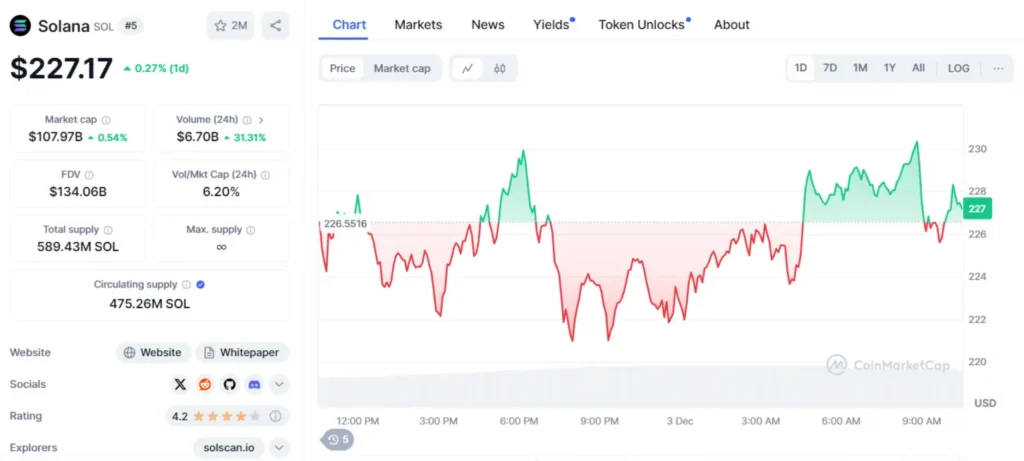1024x461 pixels.
Task: Click the verified circulating supply badge
Action: (x=201, y=285)
